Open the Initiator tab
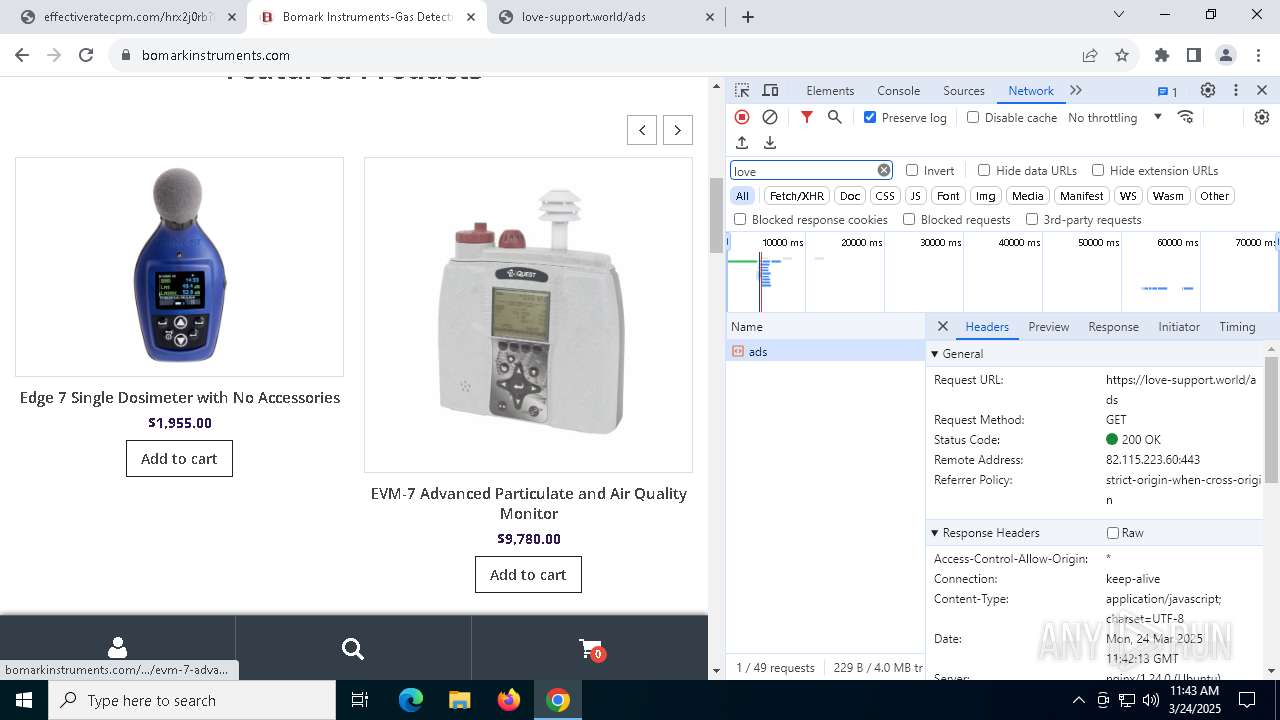Screen dimensions: 1280x720 click(1179, 327)
